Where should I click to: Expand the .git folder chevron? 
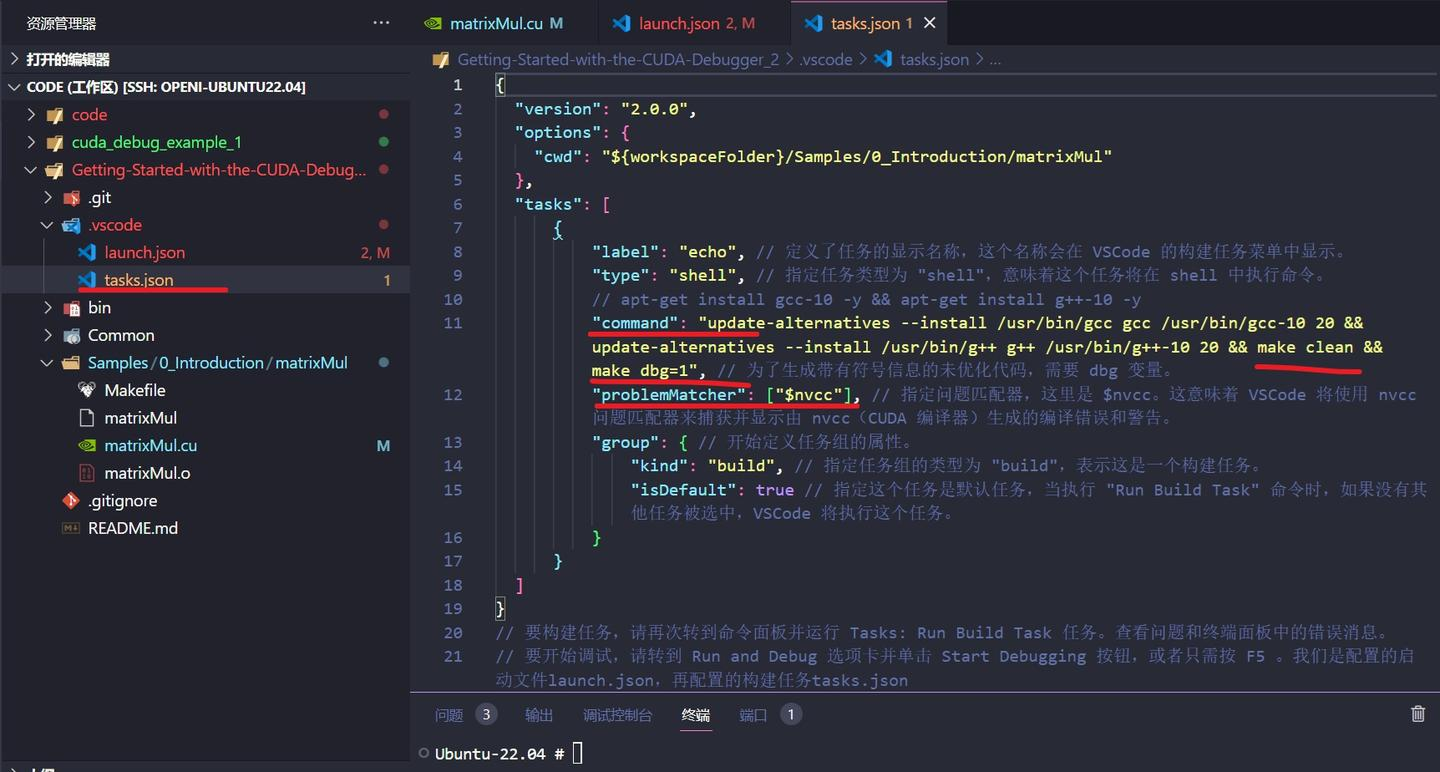(48, 198)
